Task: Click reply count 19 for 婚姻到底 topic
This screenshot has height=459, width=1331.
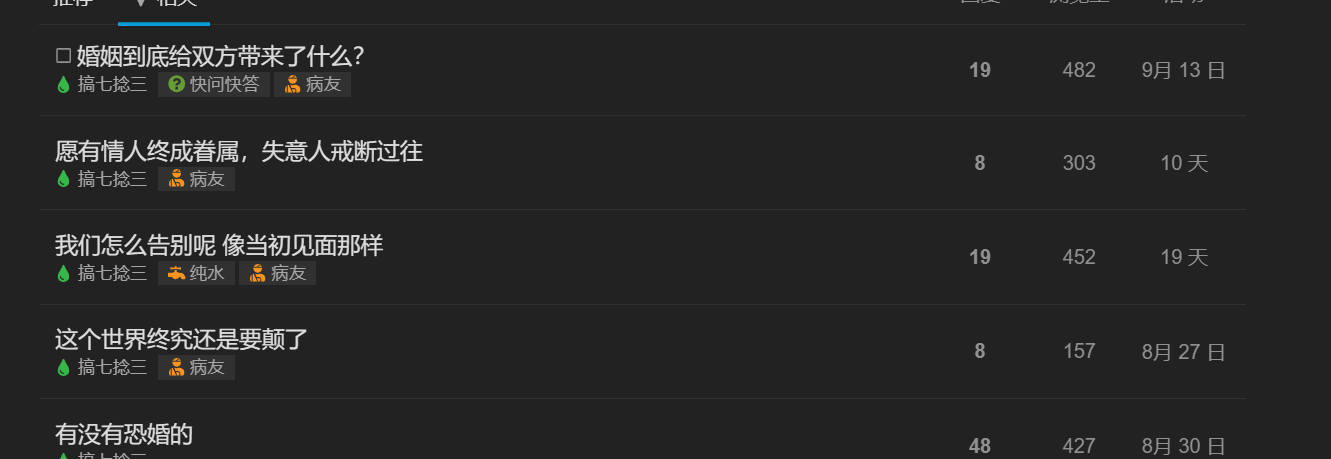Action: 980,70
